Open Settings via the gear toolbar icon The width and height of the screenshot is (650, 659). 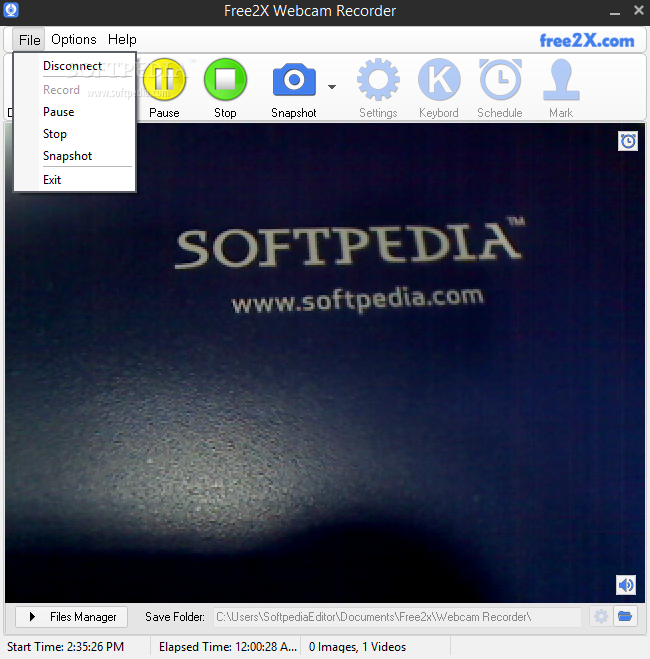point(378,79)
